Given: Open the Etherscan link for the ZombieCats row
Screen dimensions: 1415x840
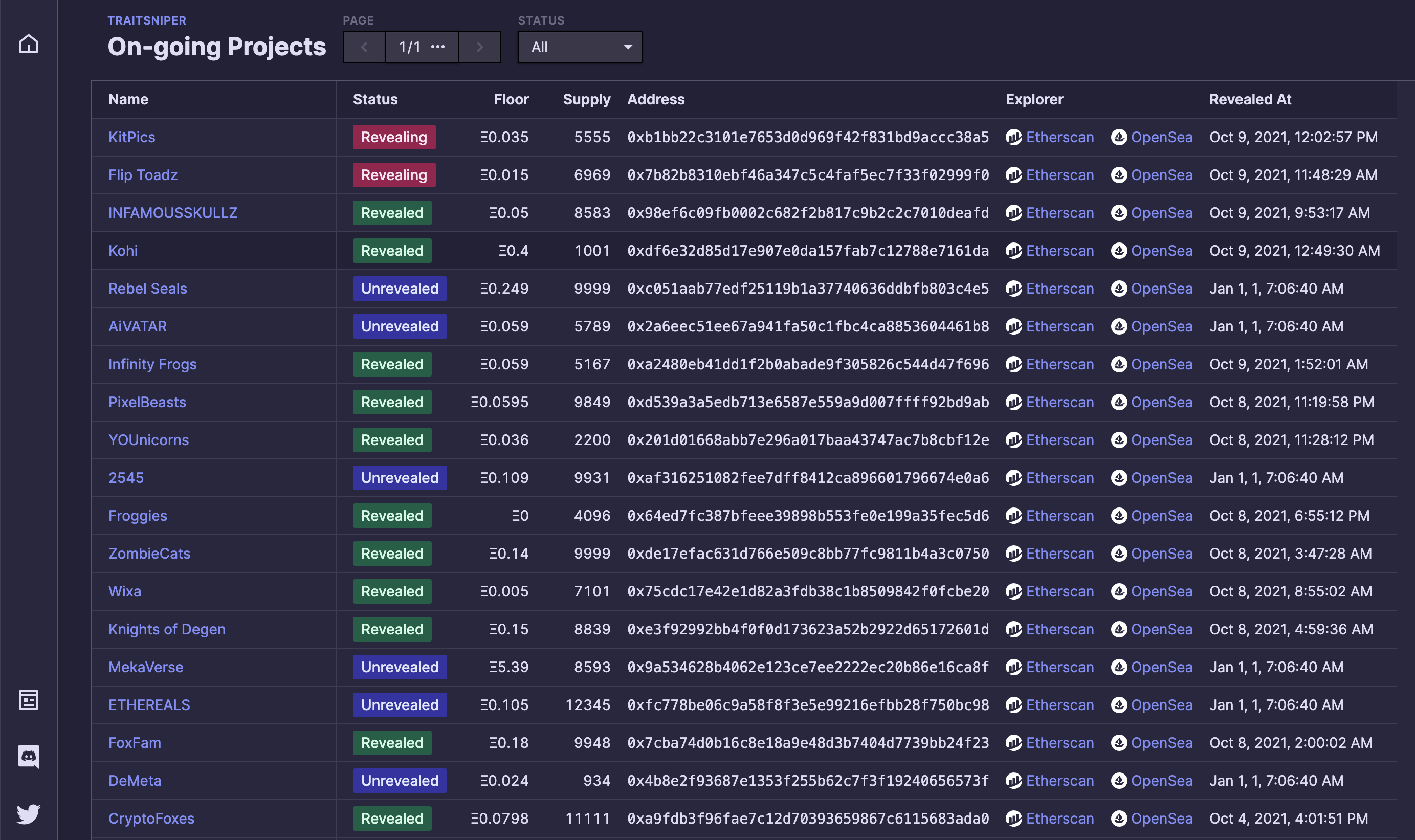Looking at the screenshot, I should pyautogui.click(x=1059, y=554).
